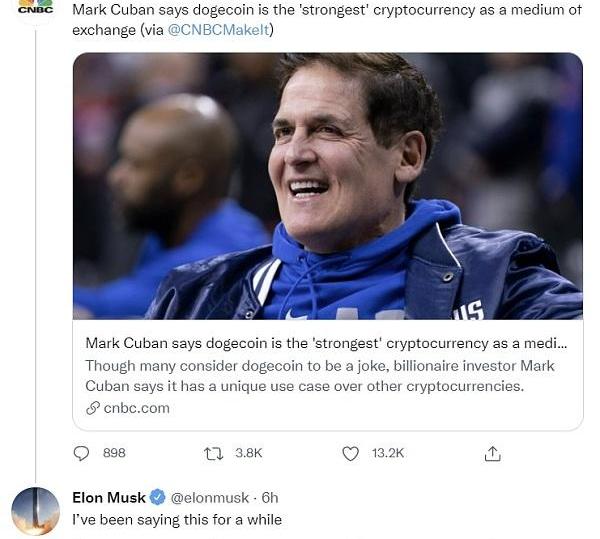Click the 898 replies count
This screenshot has width=600, height=539.
tap(114, 453)
